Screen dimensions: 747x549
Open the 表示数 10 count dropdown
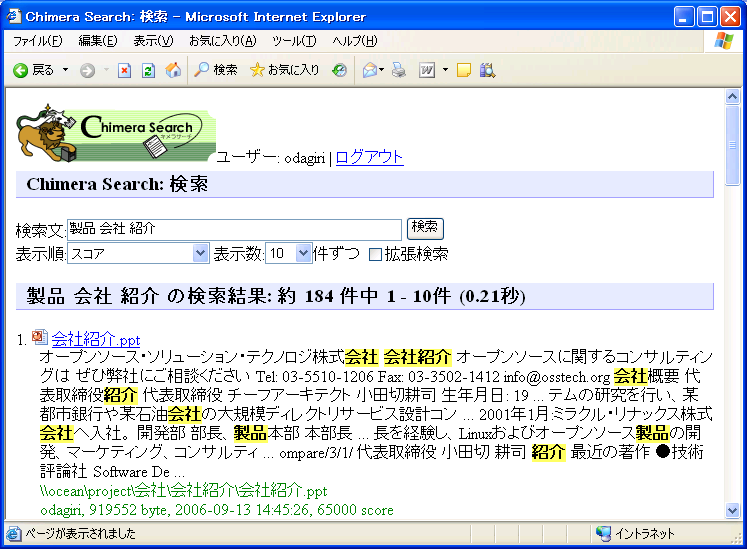tap(289, 253)
